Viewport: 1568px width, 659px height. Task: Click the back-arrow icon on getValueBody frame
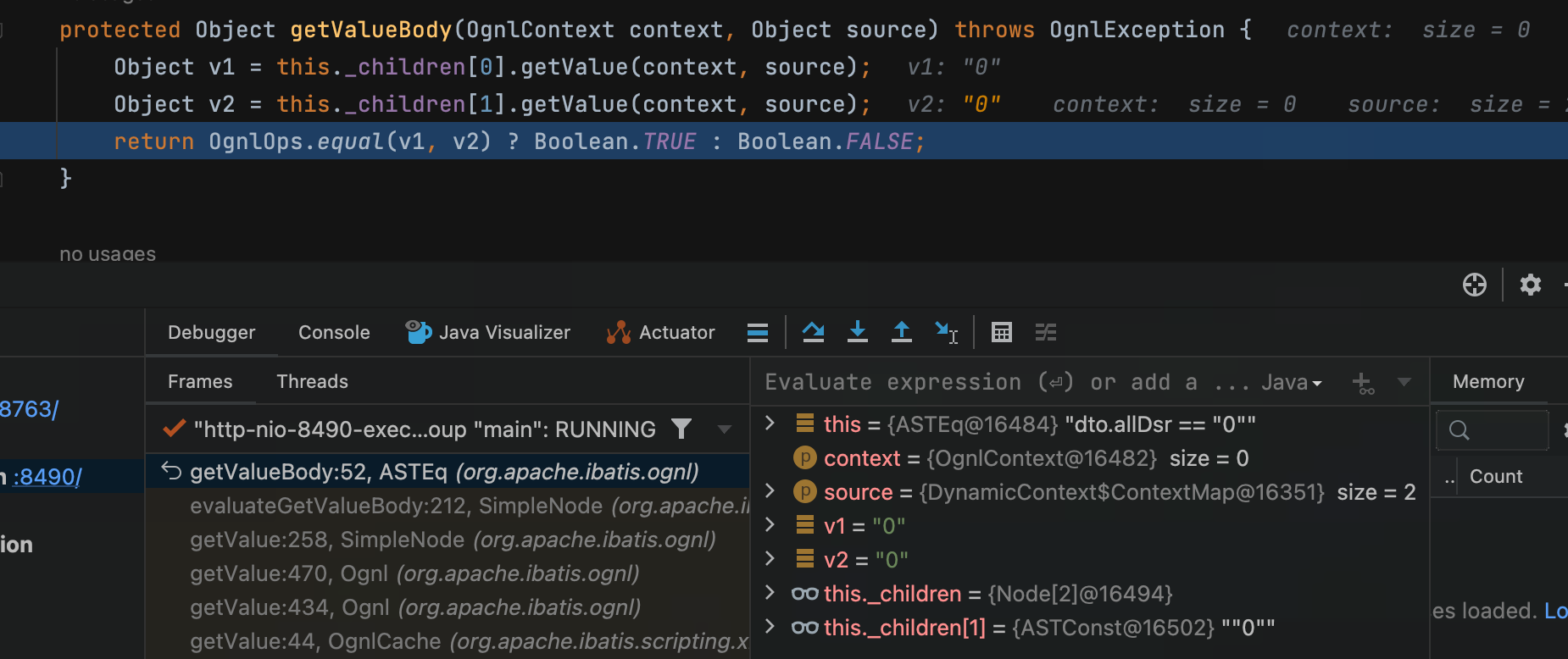tap(172, 471)
